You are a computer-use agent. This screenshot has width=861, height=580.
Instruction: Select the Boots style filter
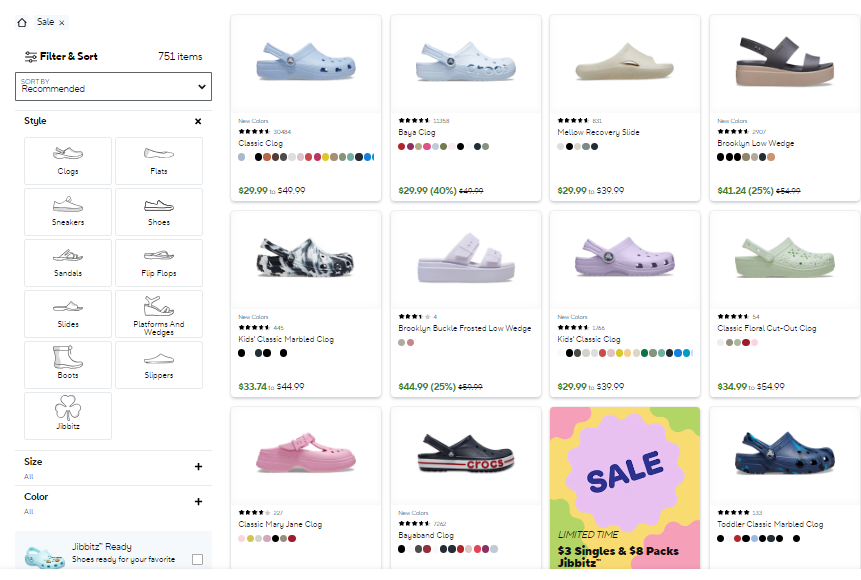point(68,365)
